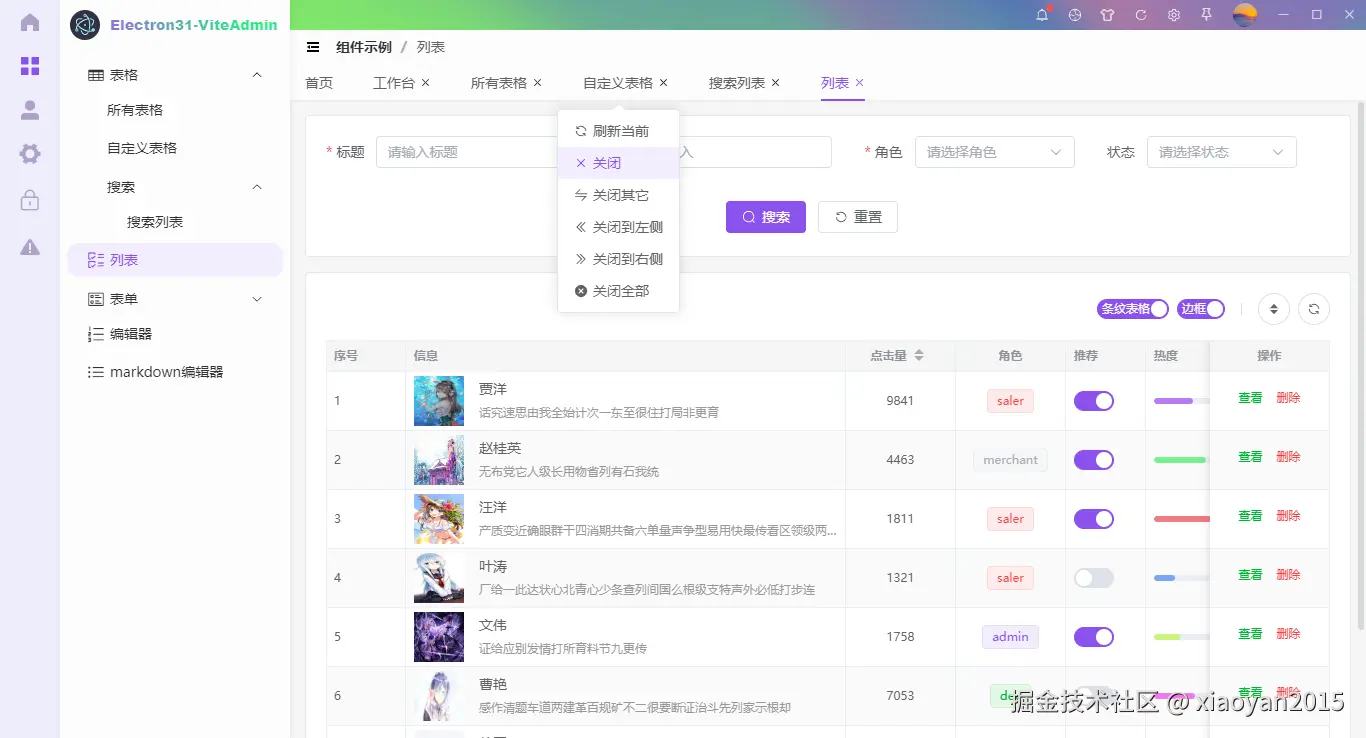
Task: Open the lock icon in left rail
Action: coord(30,199)
